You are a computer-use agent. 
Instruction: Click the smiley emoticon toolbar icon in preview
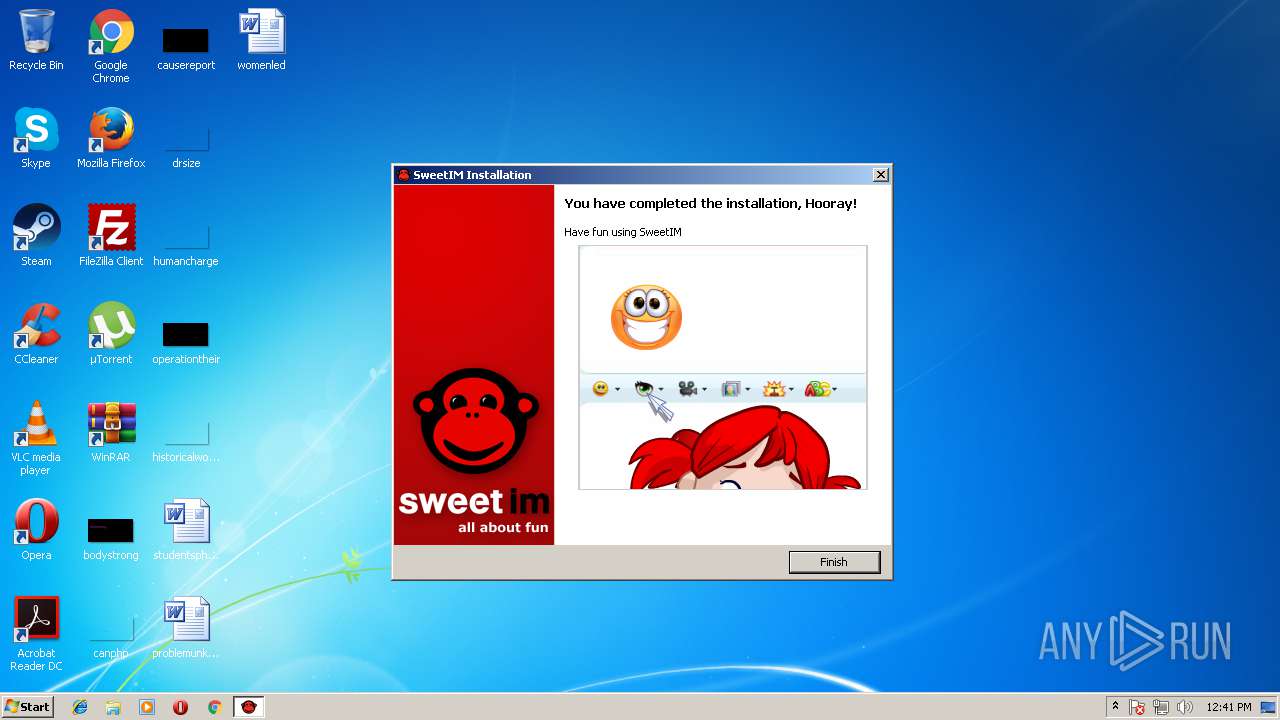(601, 388)
